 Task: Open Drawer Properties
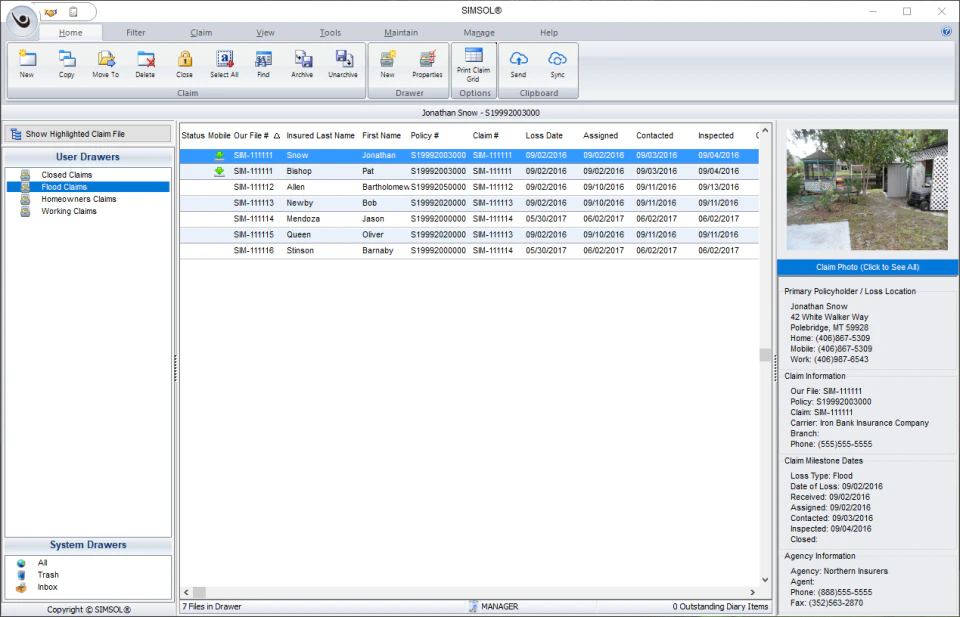click(x=427, y=63)
